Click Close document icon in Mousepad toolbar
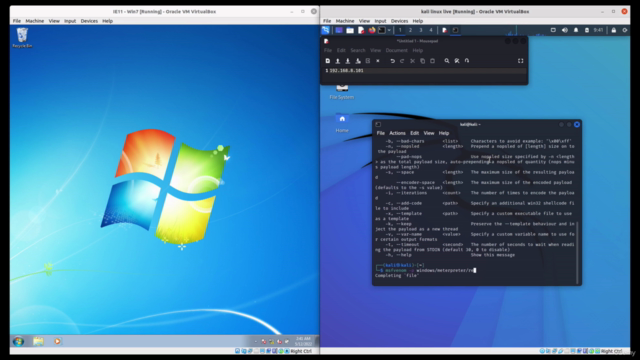The width and height of the screenshot is (640, 360). pos(378,61)
